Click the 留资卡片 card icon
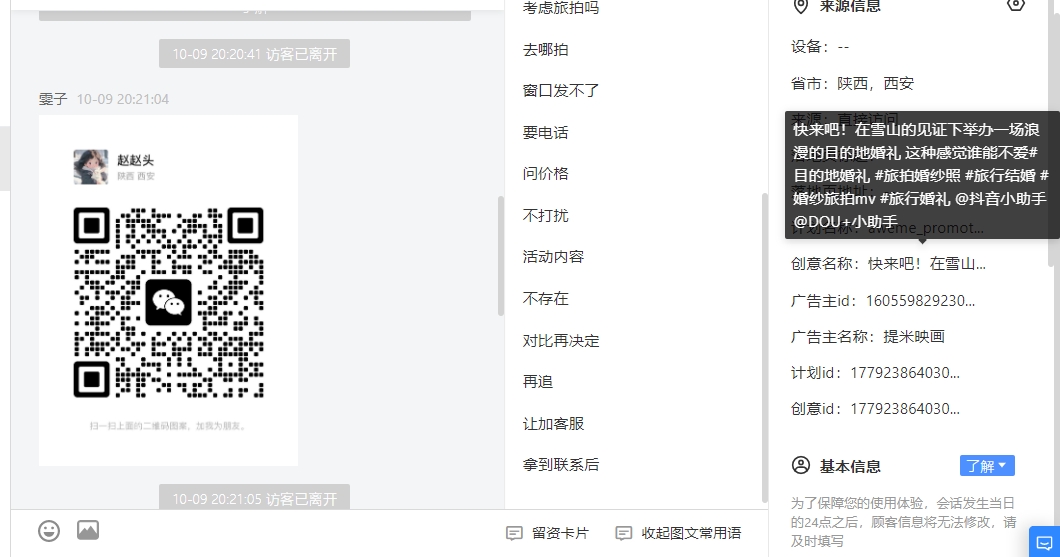Viewport: 1060px width, 557px height. click(x=514, y=533)
